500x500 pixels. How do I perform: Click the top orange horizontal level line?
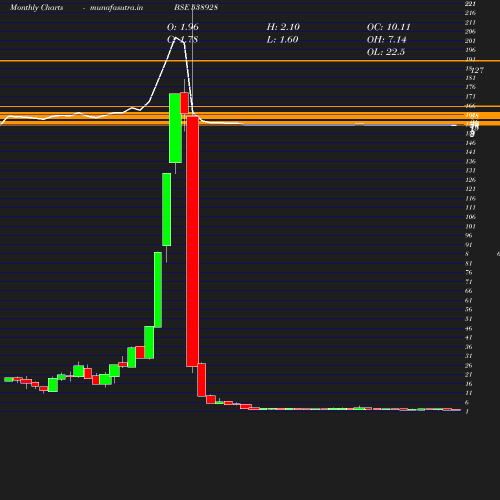click(x=250, y=61)
